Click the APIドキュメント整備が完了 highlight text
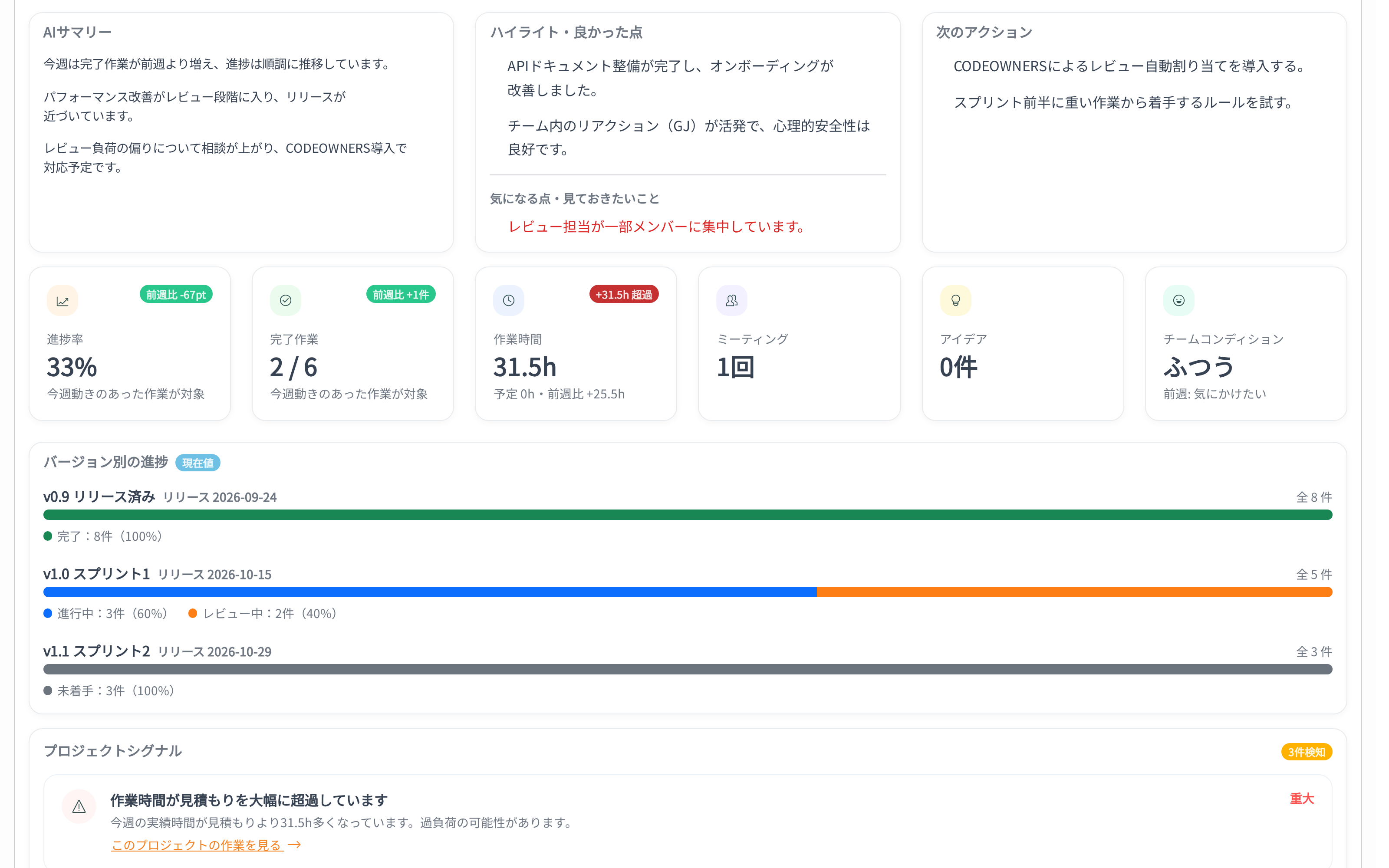 [x=670, y=78]
